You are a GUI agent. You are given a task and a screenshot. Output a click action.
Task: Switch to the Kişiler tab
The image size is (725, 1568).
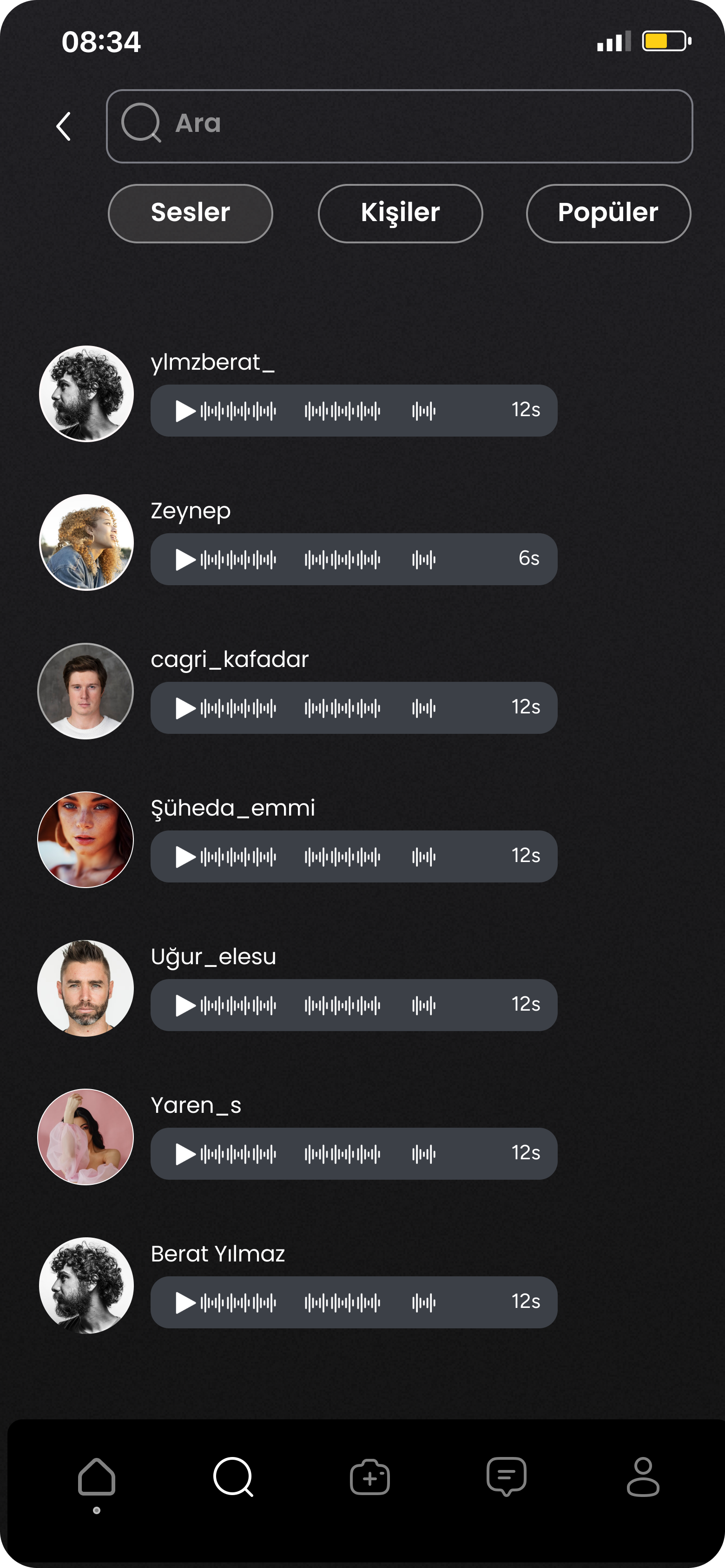point(400,213)
